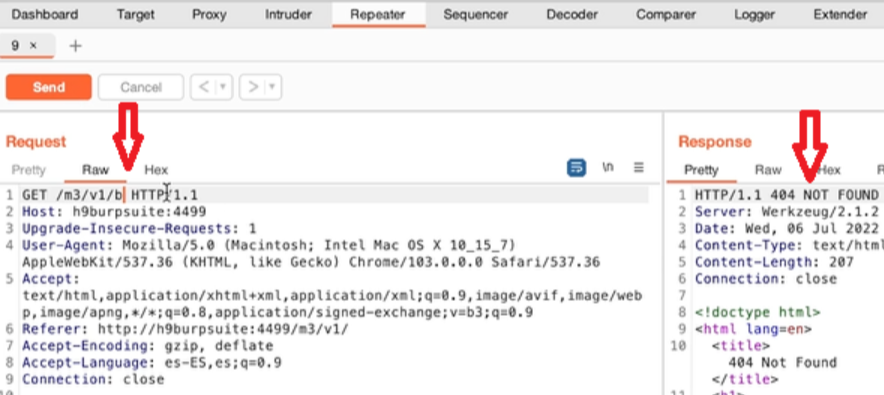Switch Response view to Raw
Image resolution: width=884 pixels, height=395 pixels.
[x=768, y=170]
